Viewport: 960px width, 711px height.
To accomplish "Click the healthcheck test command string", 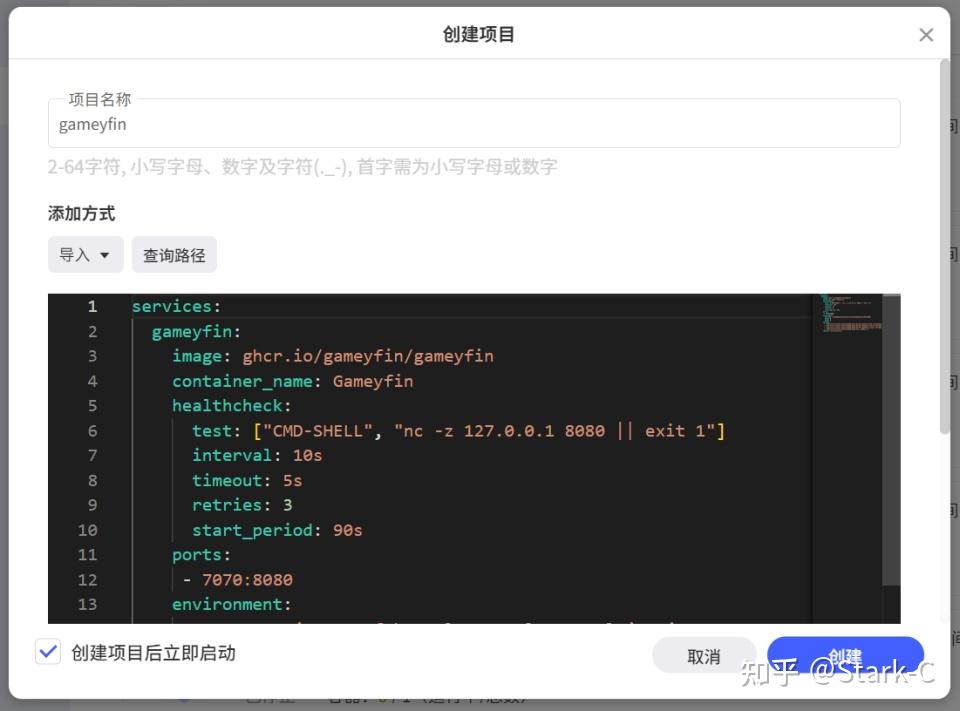I will click(450, 430).
